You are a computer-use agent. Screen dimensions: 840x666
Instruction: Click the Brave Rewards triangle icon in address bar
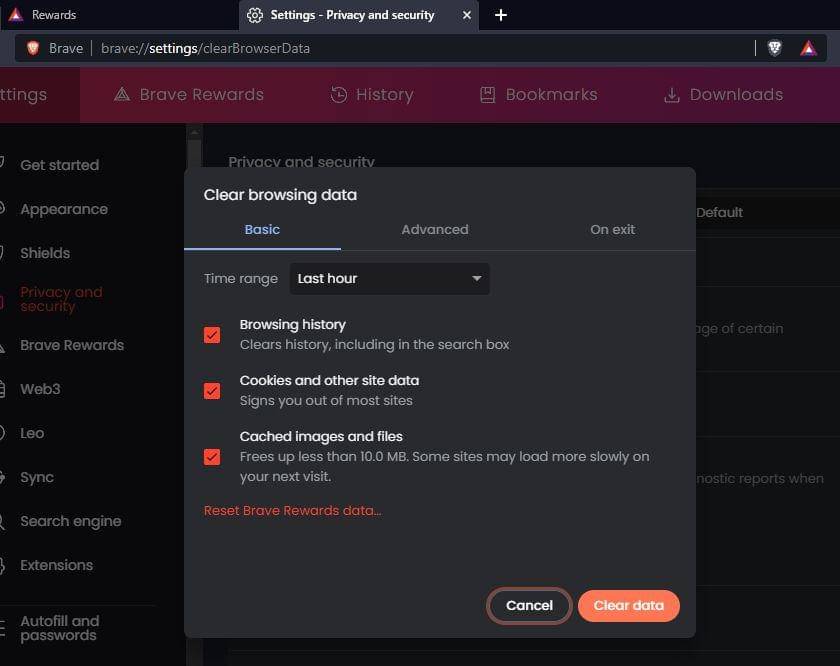pyautogui.click(x=808, y=48)
